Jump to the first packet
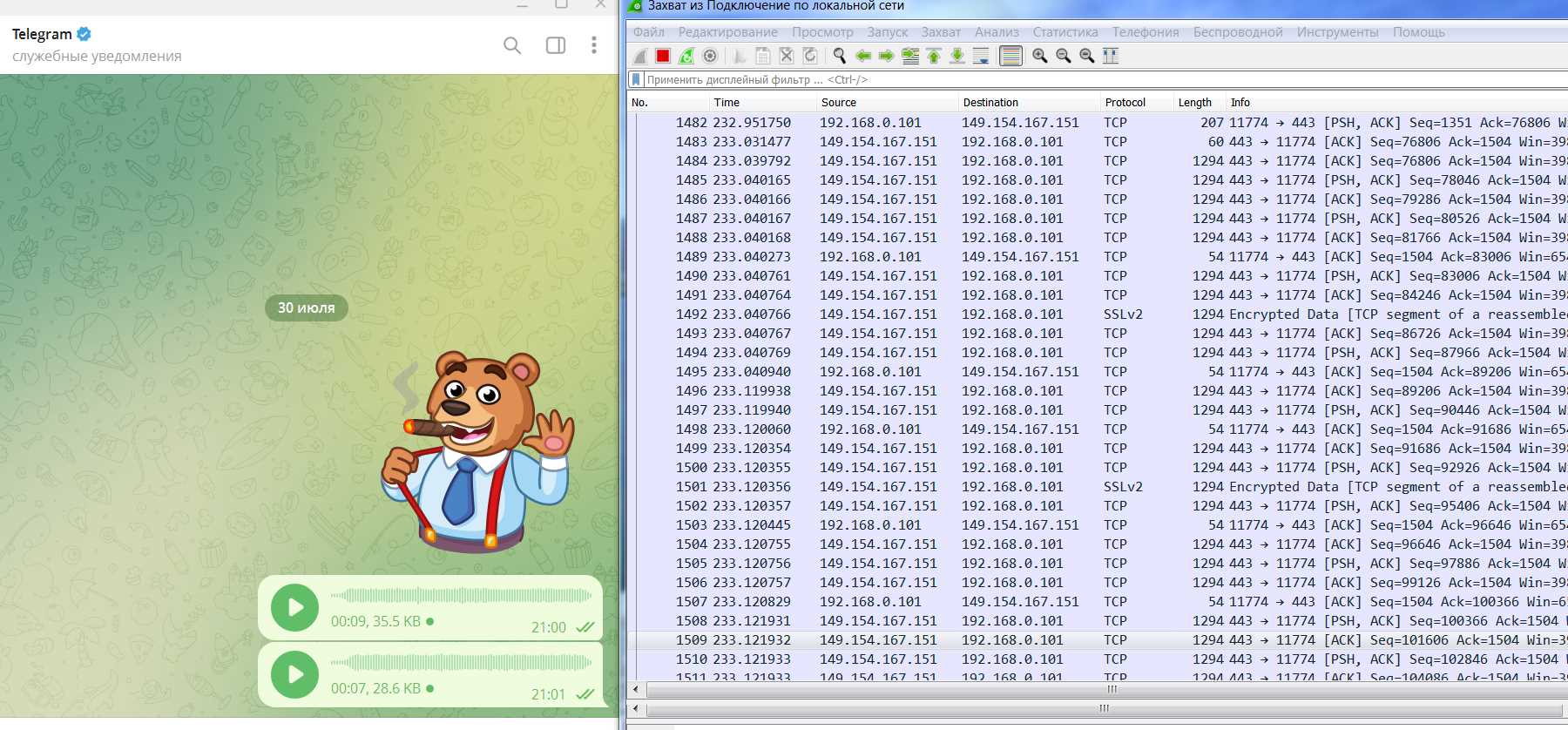This screenshot has width=1568, height=730. (x=934, y=56)
